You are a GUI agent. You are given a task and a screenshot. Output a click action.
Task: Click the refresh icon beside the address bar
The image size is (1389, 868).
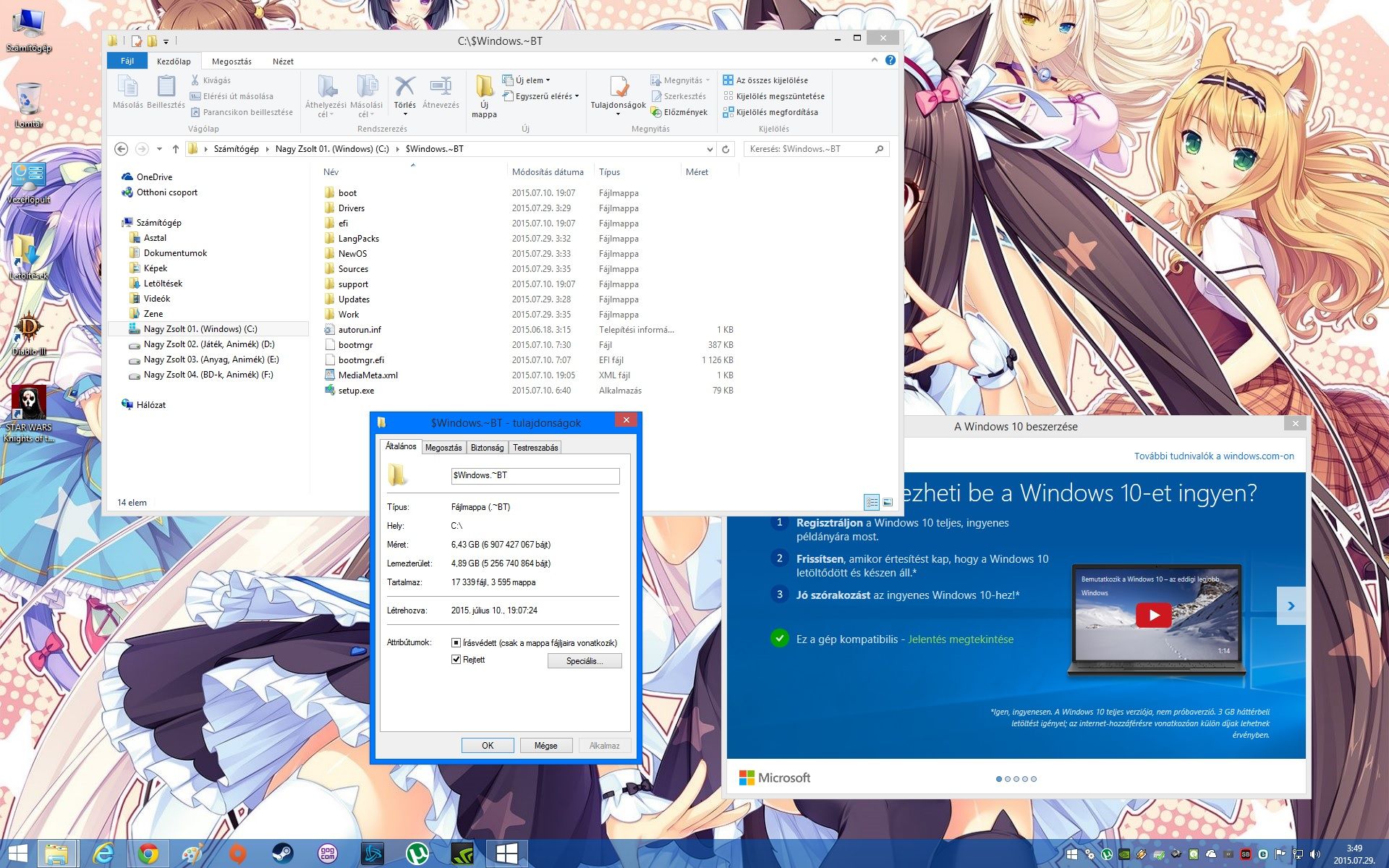pos(726,149)
